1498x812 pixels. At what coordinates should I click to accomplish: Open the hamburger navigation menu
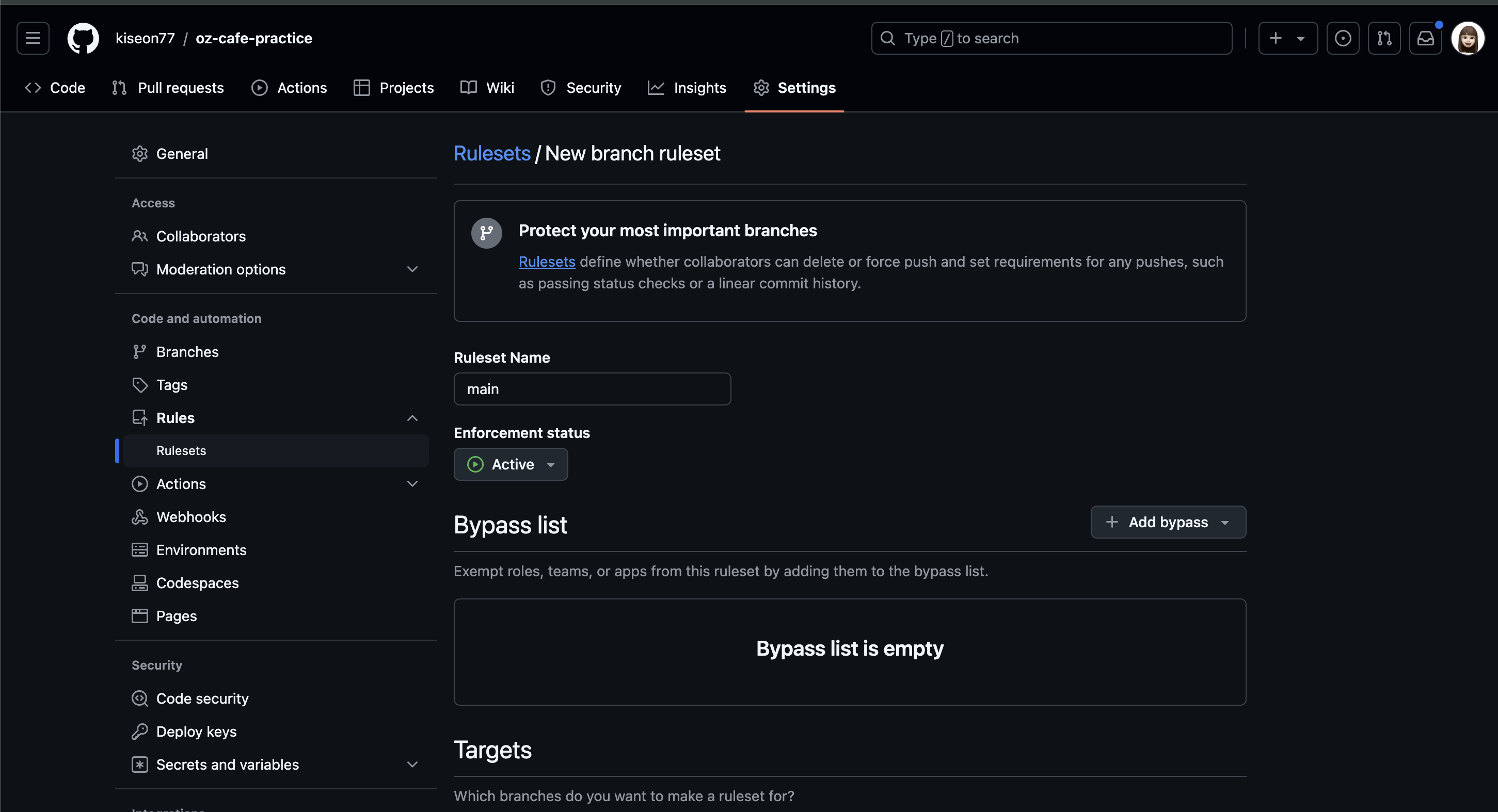click(x=33, y=38)
